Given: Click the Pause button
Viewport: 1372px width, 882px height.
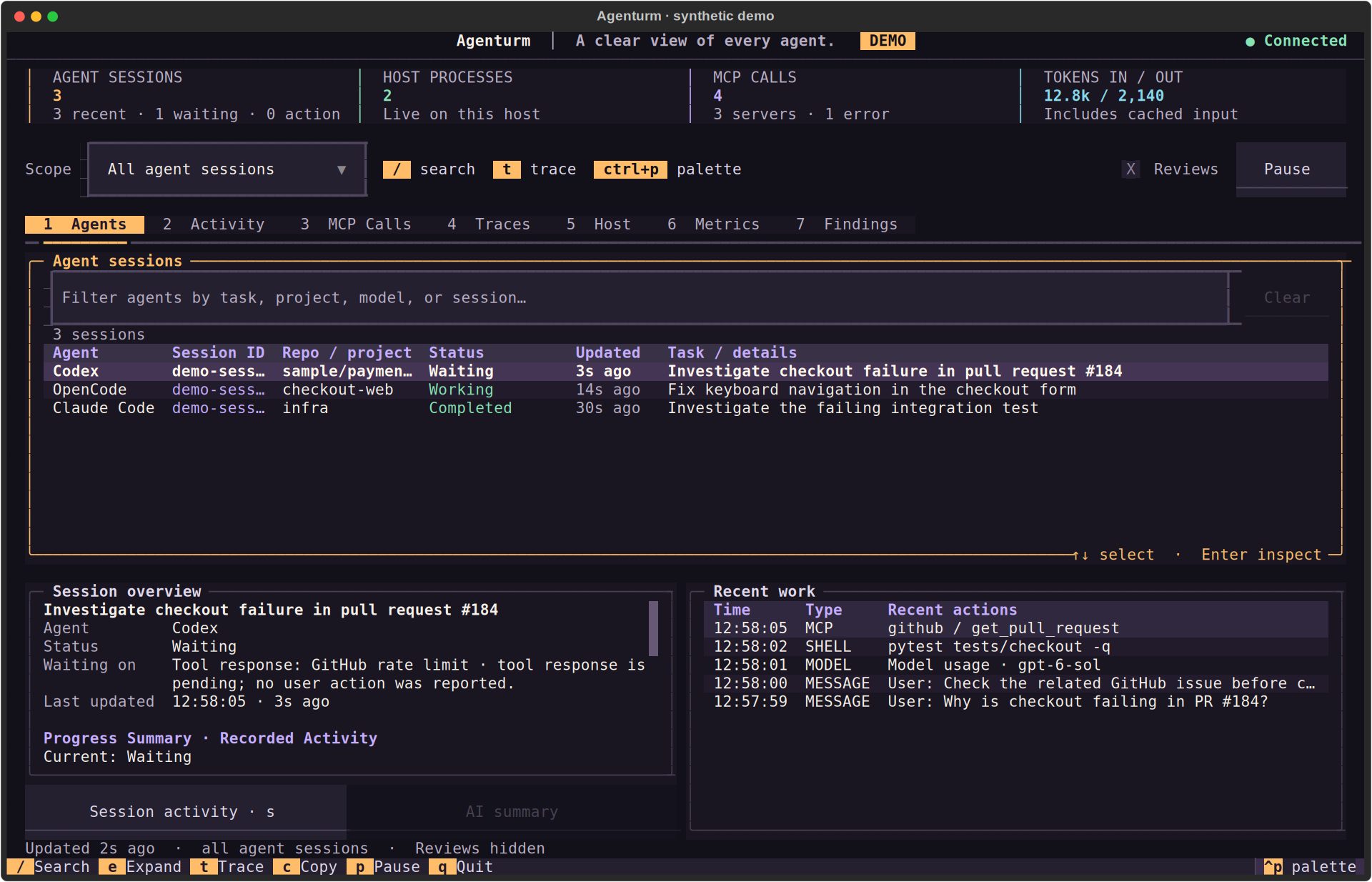Looking at the screenshot, I should coord(1291,169).
